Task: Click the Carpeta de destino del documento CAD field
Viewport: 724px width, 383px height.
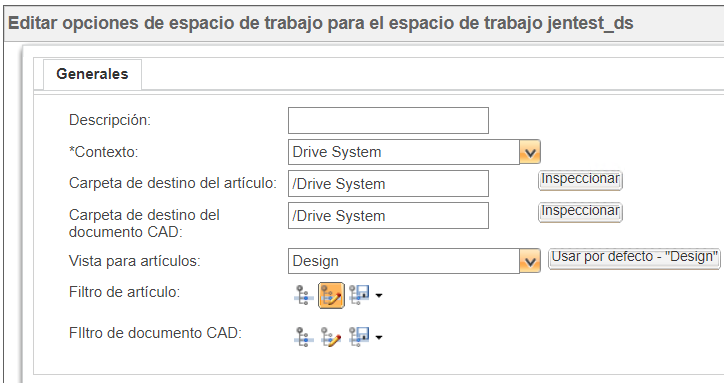Action: click(388, 215)
